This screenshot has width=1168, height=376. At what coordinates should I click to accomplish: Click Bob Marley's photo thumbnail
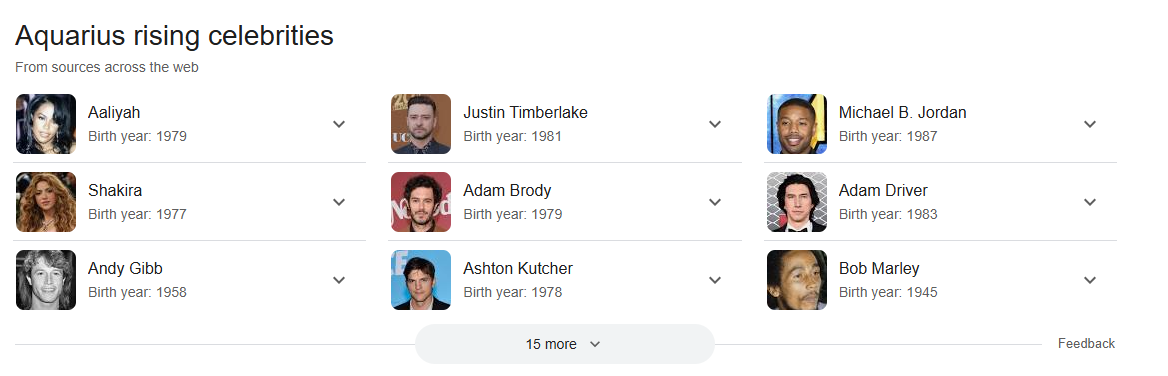click(797, 280)
